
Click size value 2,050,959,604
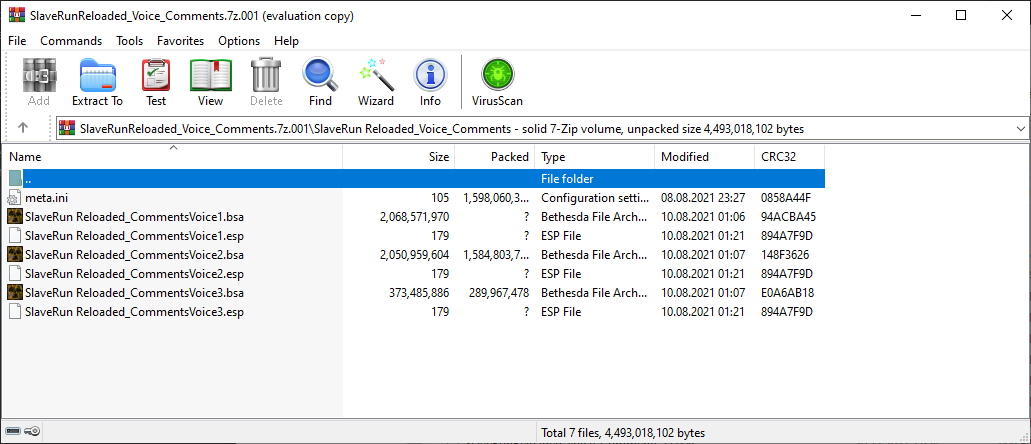pos(414,255)
